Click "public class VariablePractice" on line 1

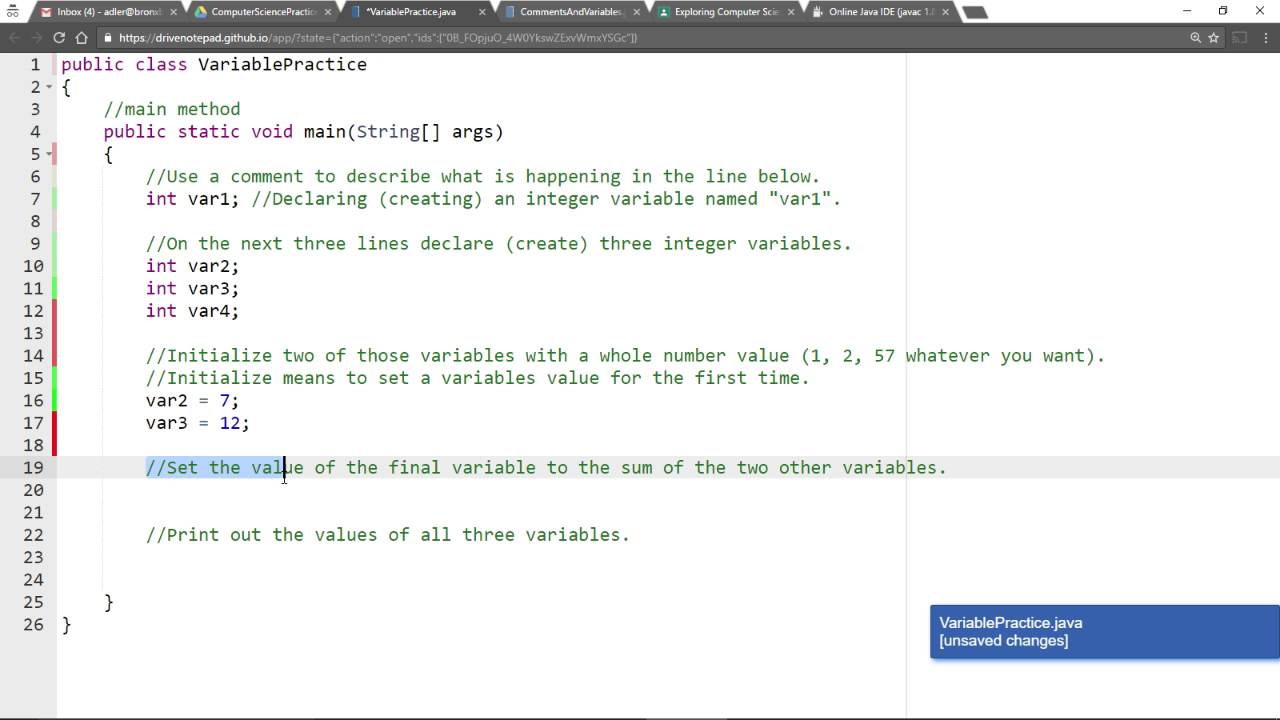(x=214, y=64)
